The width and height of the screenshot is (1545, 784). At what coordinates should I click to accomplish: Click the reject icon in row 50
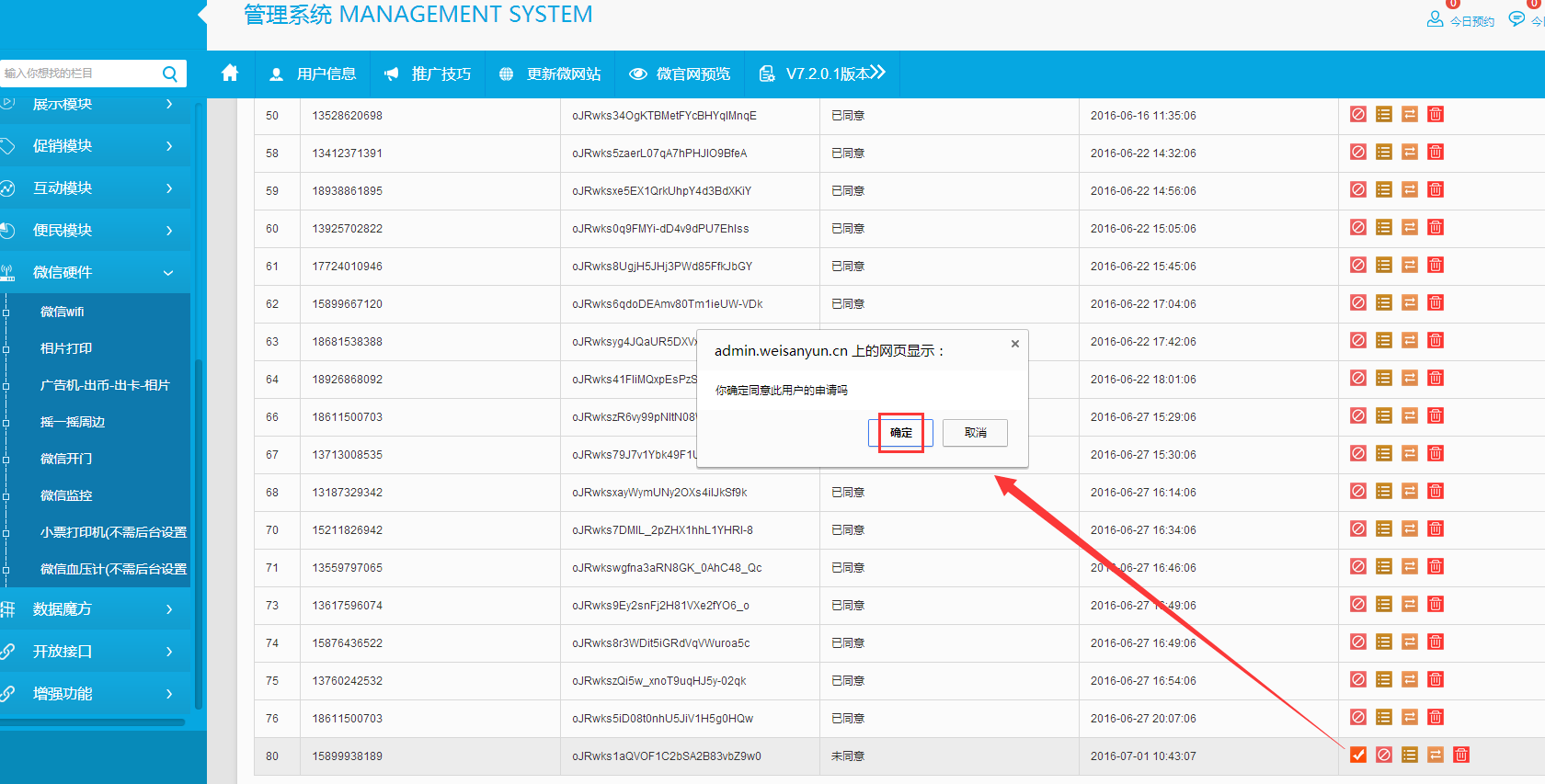point(1358,114)
